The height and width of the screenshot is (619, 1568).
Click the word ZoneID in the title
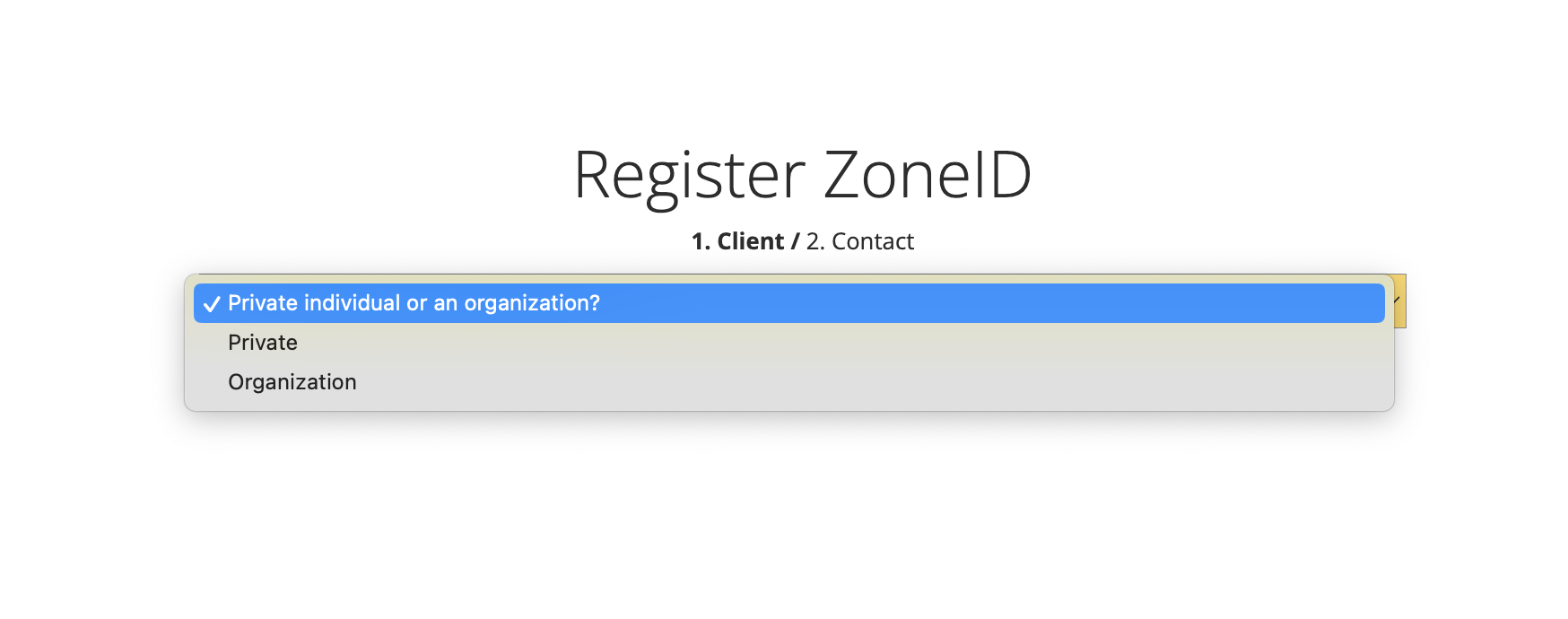coord(928,174)
